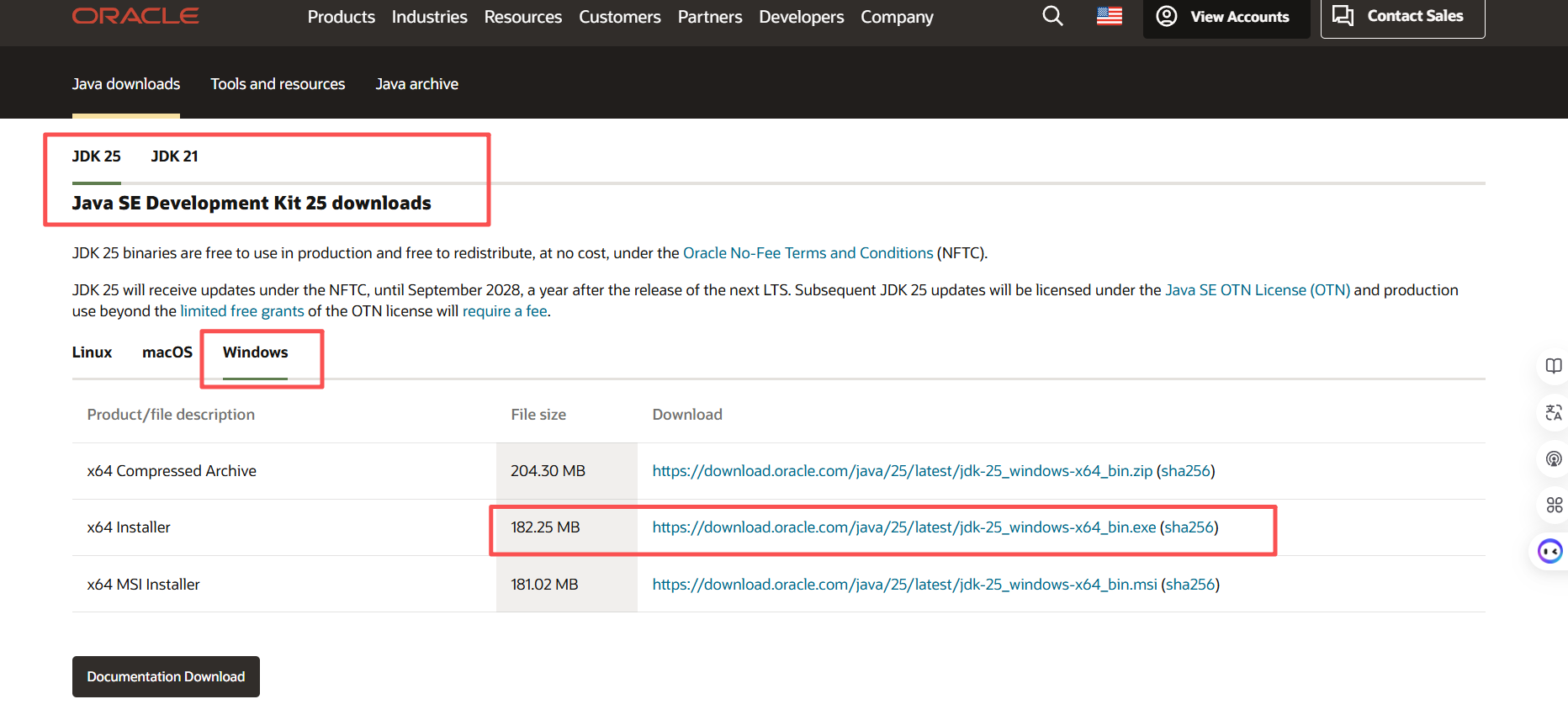Click the View Accounts button
Screen dimensions: 1568x715
(x=1226, y=17)
